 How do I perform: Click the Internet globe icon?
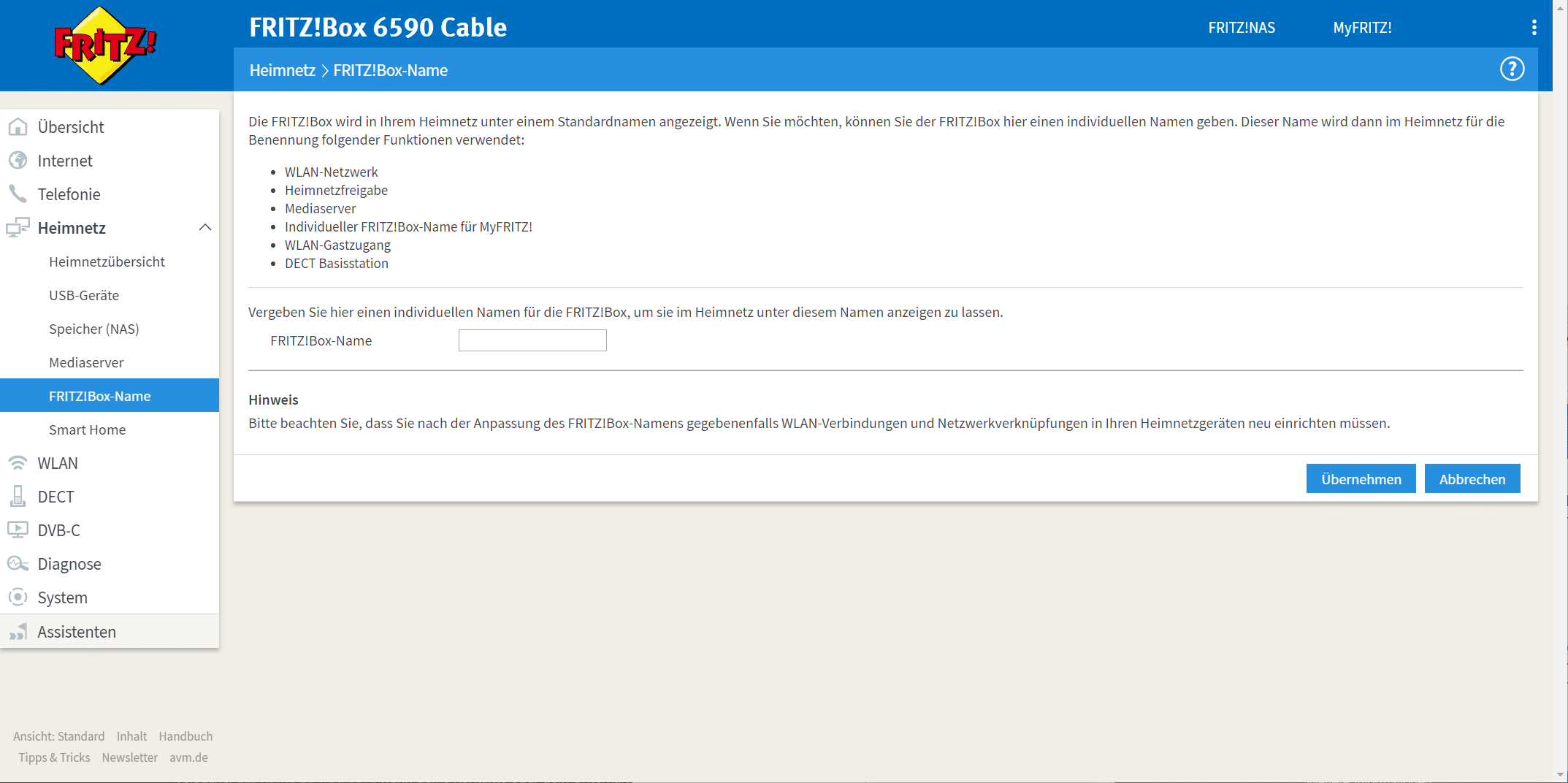click(18, 161)
